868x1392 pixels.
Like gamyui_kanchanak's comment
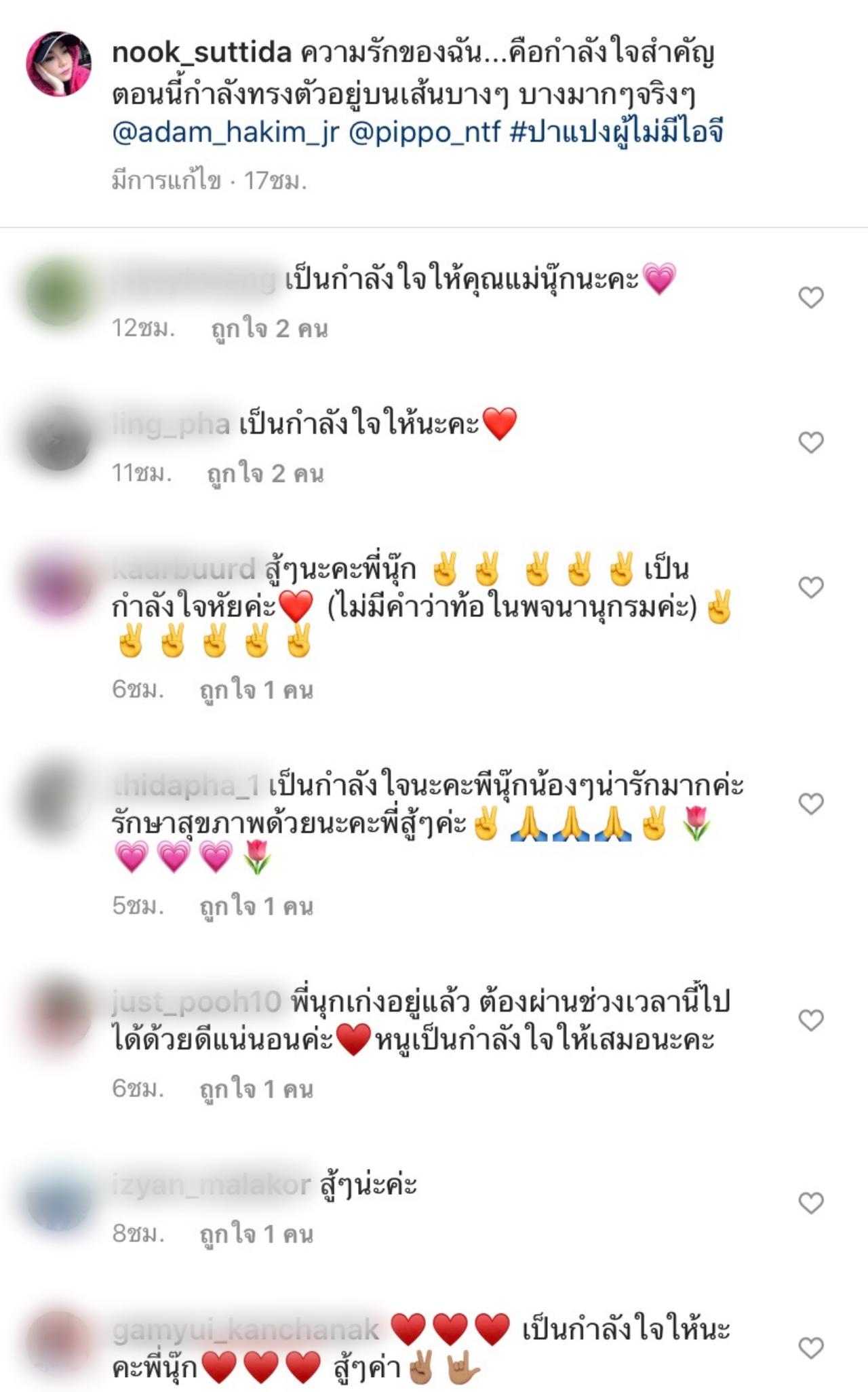tap(810, 1347)
